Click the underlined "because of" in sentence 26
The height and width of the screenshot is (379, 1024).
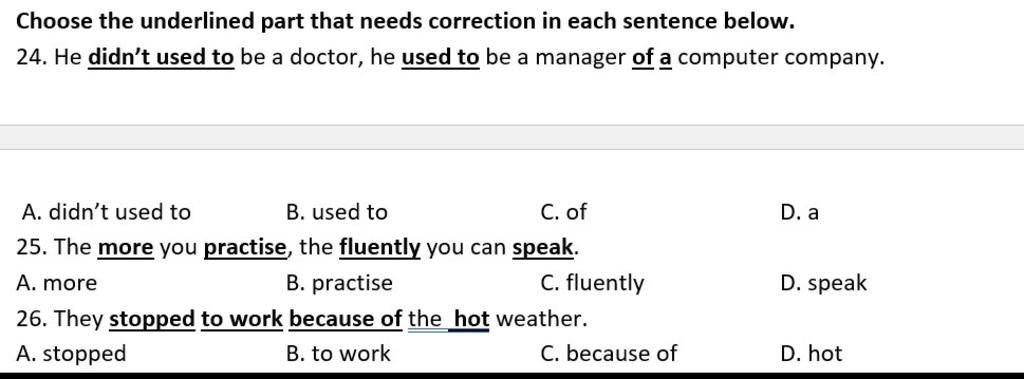345,319
